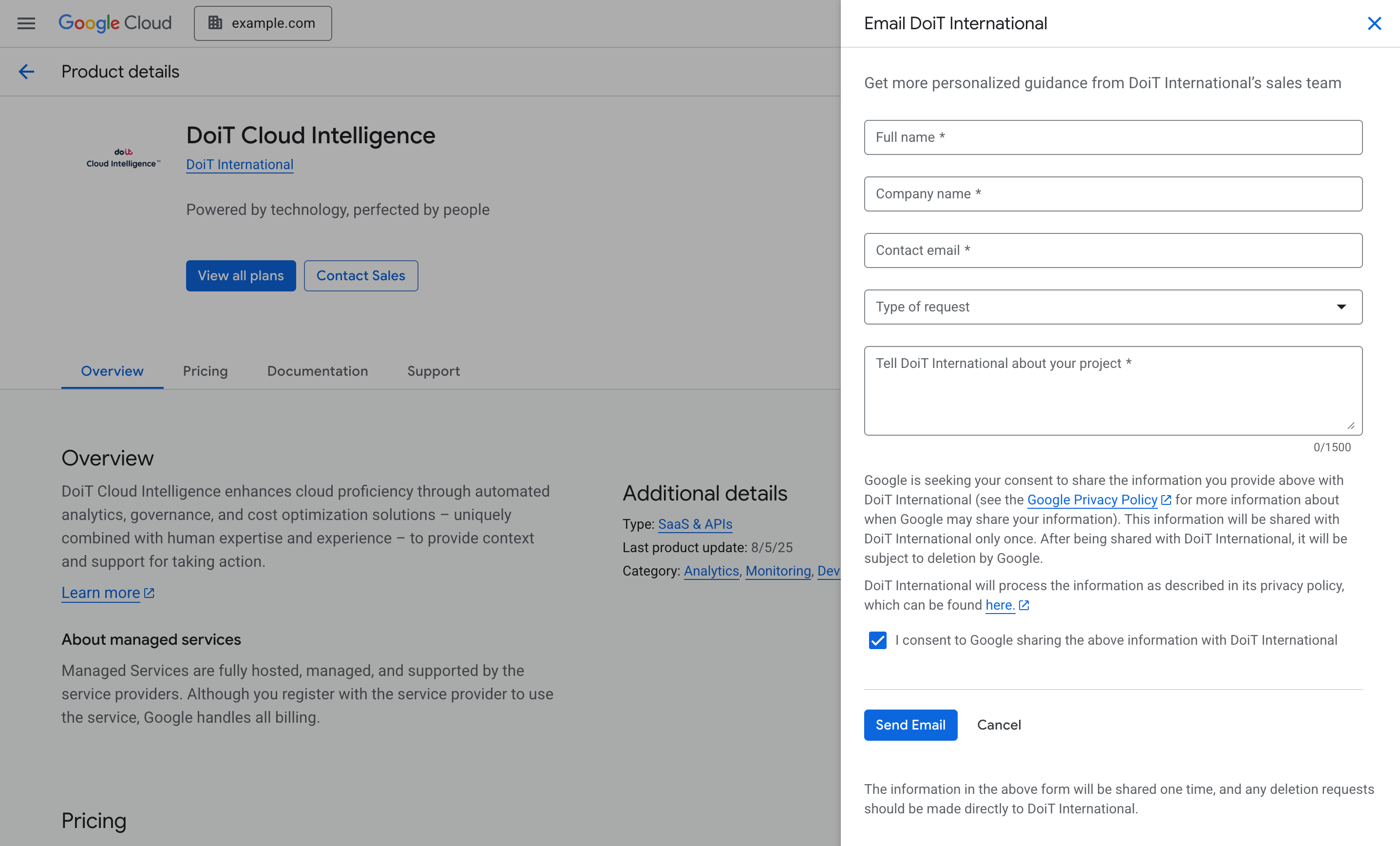Open the hamburger navigation menu
The image size is (1400, 846).
tap(26, 23)
